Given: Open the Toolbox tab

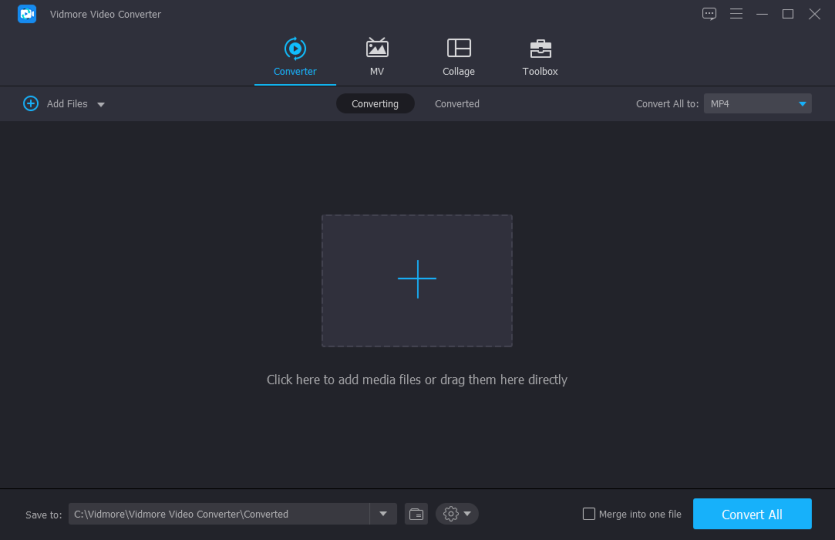Looking at the screenshot, I should tap(540, 57).
